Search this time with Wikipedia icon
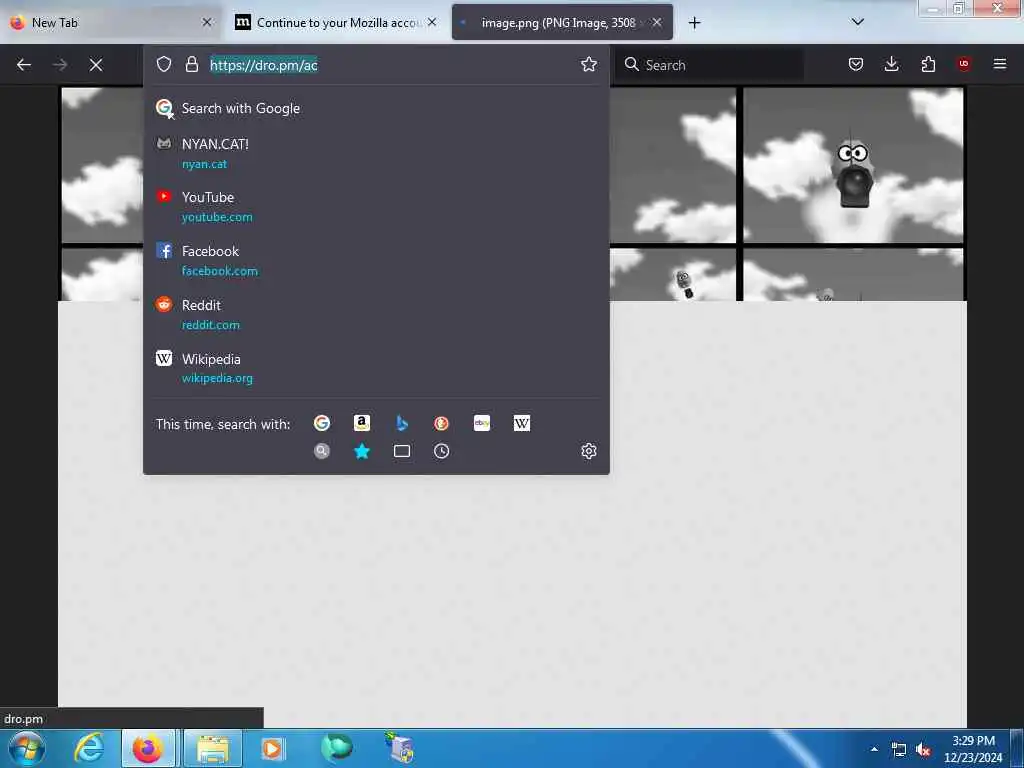The height and width of the screenshot is (768, 1024). tap(522, 423)
